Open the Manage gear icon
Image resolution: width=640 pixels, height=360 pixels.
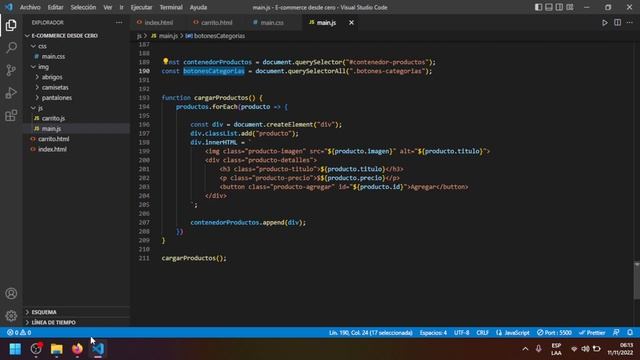[x=11, y=316]
